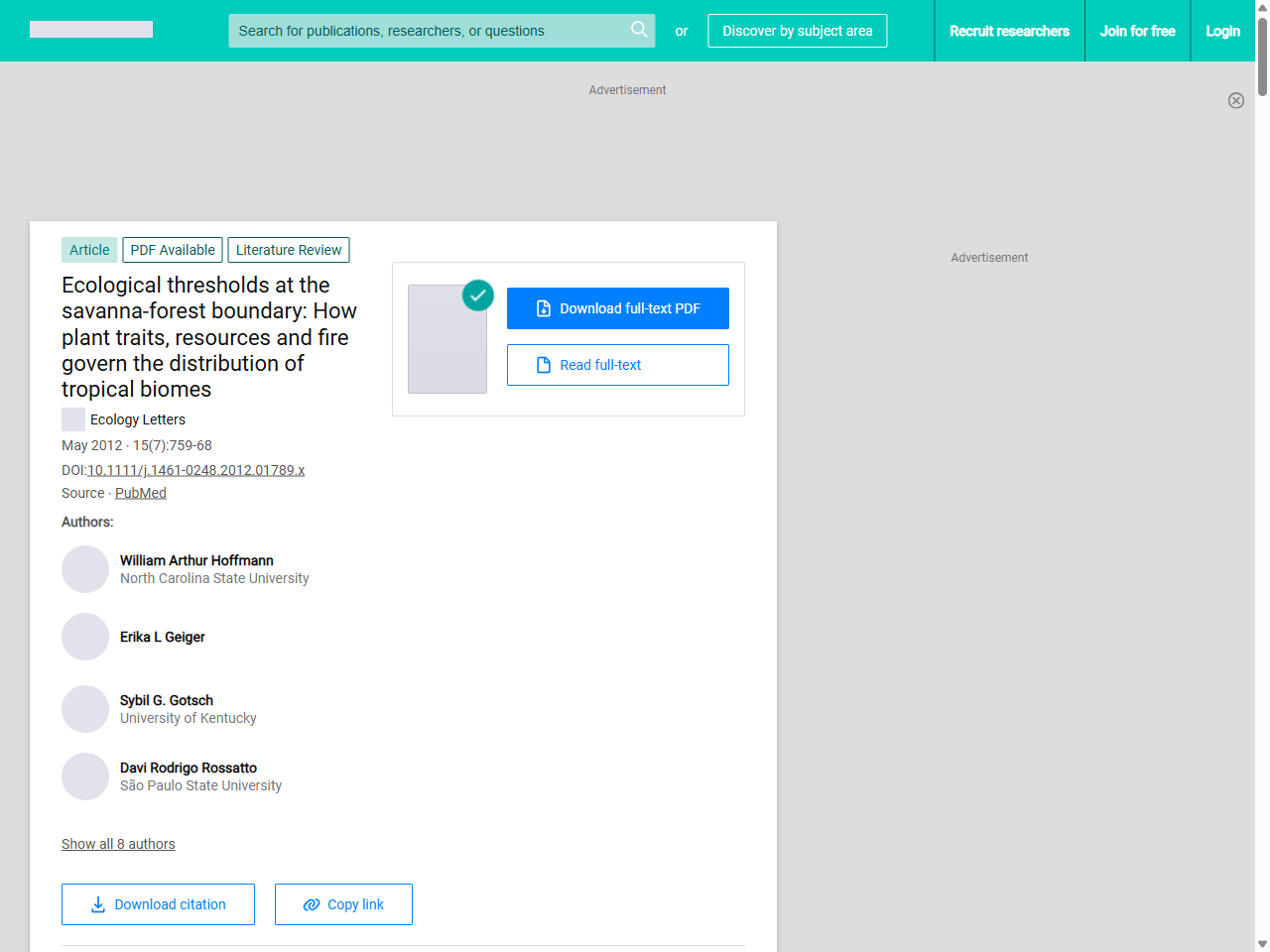Open the publication PDF preview thumbnail
The height and width of the screenshot is (952, 1270).
447,339
